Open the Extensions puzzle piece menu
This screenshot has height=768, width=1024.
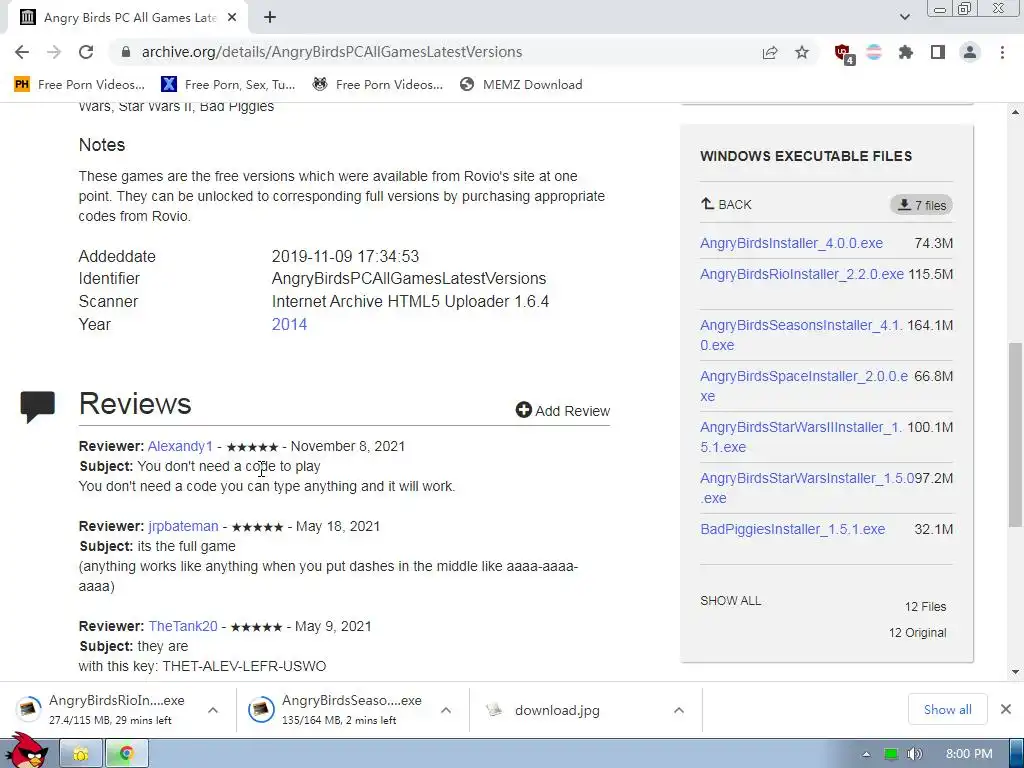(x=906, y=52)
